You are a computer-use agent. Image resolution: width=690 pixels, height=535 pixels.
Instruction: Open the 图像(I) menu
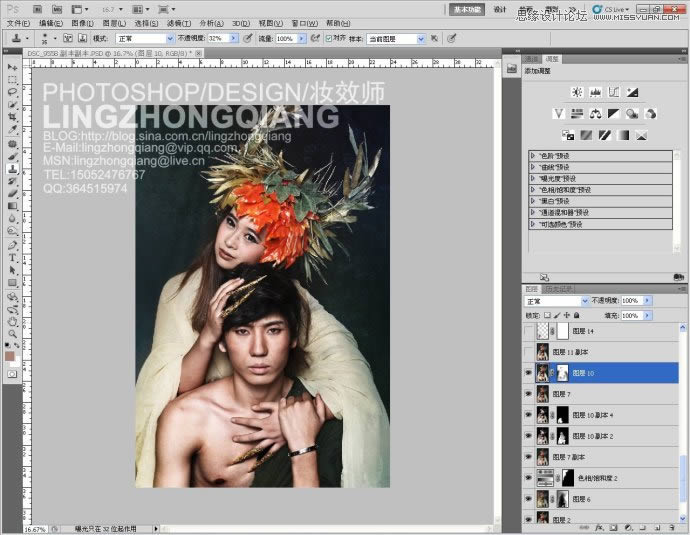(x=82, y=23)
